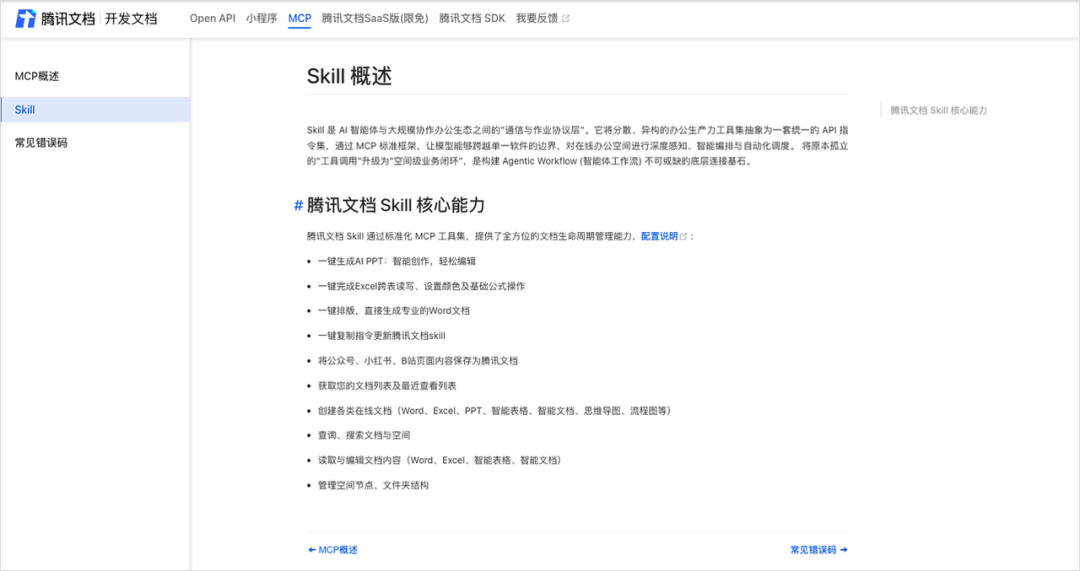Image resolution: width=1080 pixels, height=571 pixels.
Task: Select the MCP tab
Action: coord(300,19)
